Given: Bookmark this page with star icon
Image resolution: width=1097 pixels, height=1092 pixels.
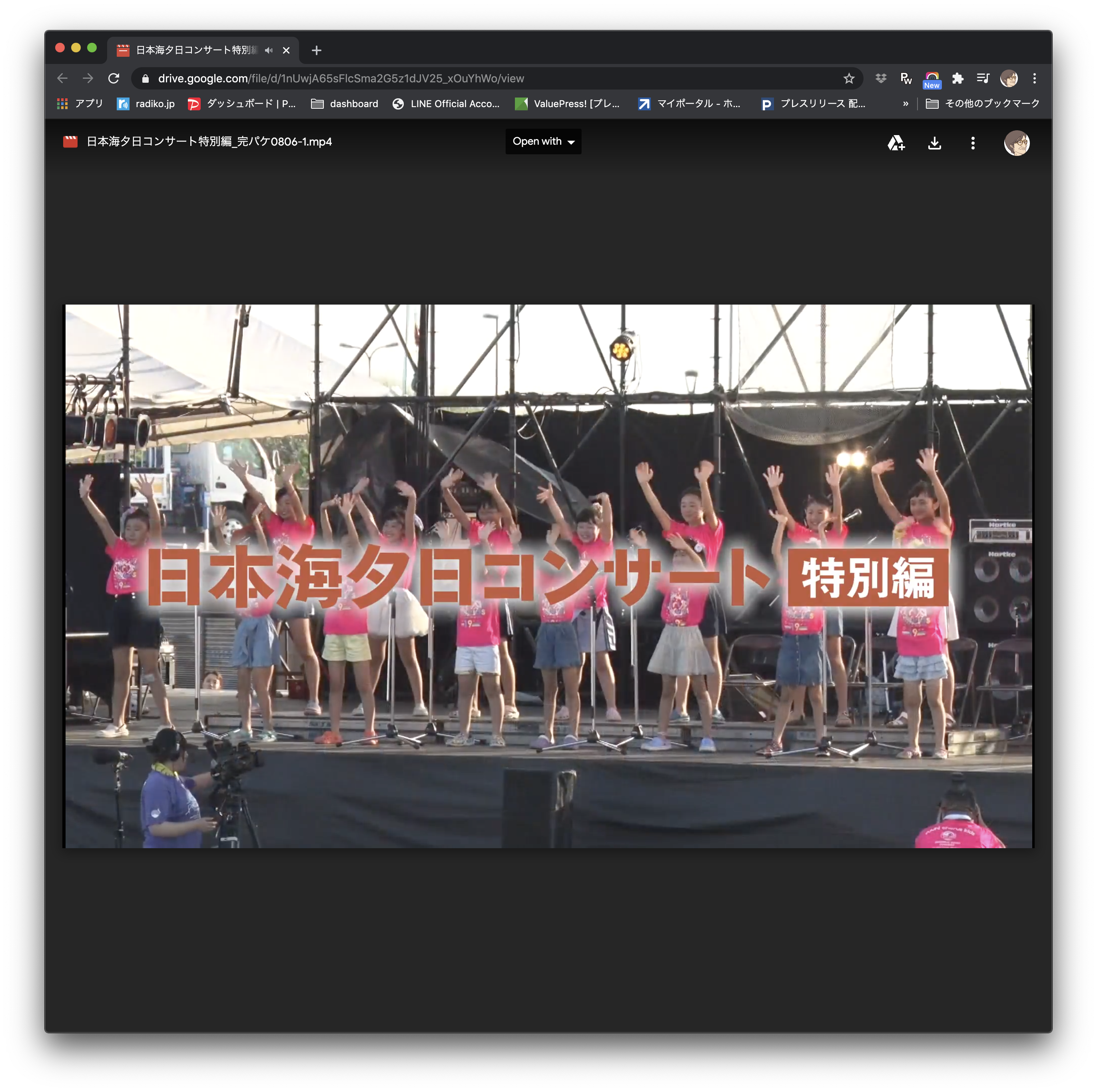Looking at the screenshot, I should [848, 78].
